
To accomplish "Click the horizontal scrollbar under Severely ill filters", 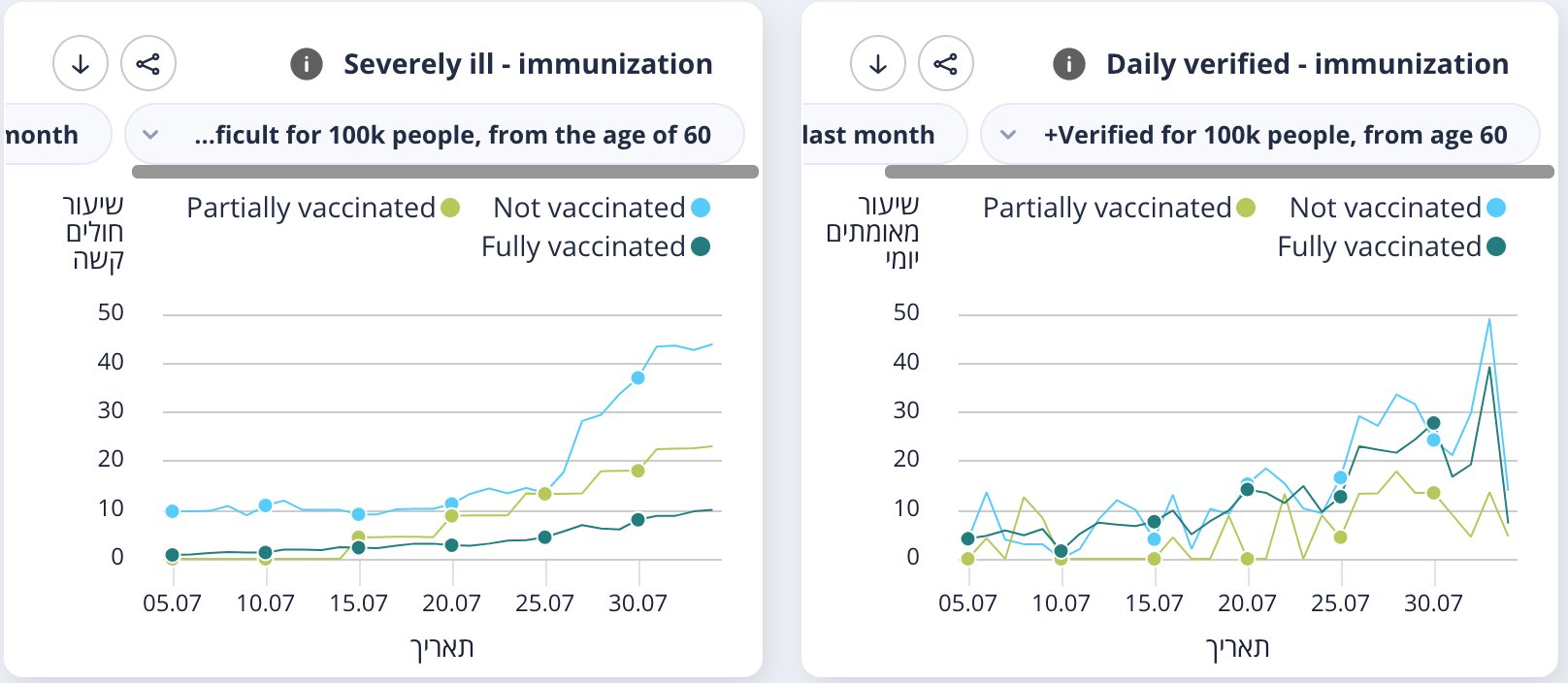I will point(444,172).
